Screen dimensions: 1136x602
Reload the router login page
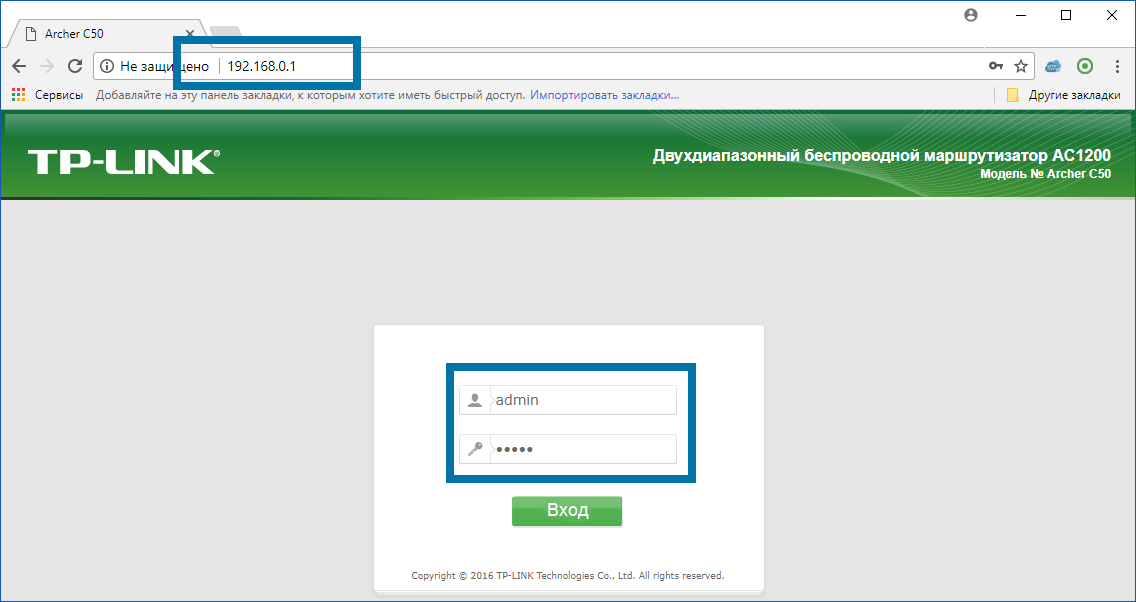click(x=74, y=66)
